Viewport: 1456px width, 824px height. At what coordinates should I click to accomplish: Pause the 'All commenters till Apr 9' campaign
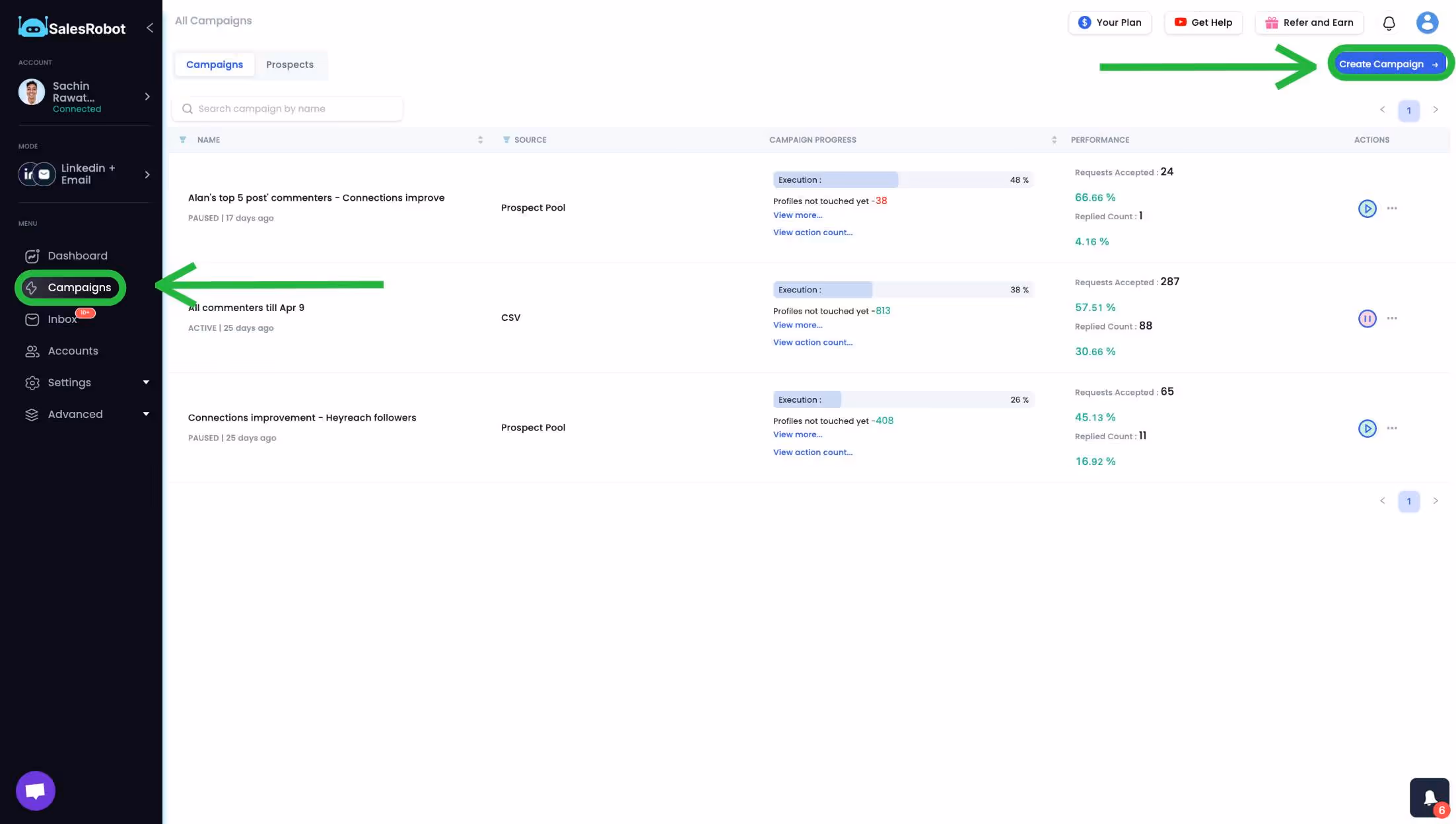point(1367,318)
